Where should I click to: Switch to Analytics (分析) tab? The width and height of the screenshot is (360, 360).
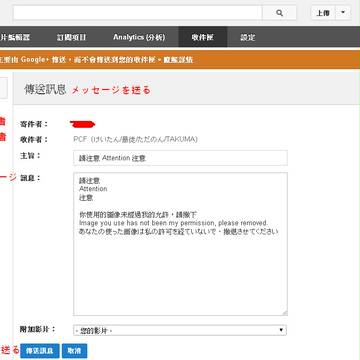click(x=139, y=37)
